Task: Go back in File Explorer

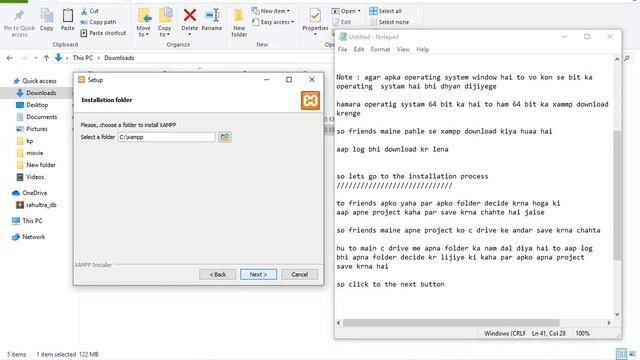Action: [10, 58]
